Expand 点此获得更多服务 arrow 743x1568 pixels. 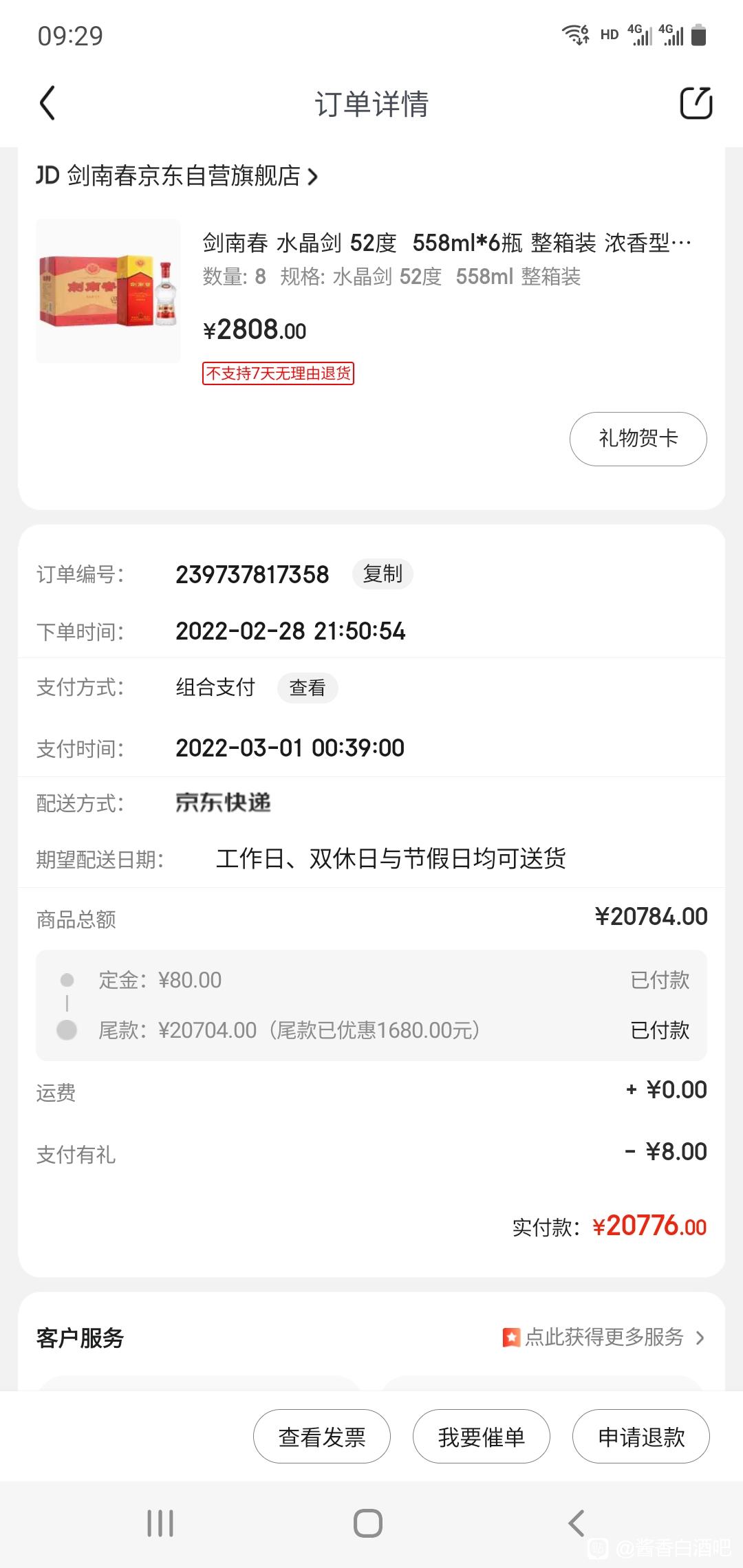[x=700, y=1338]
